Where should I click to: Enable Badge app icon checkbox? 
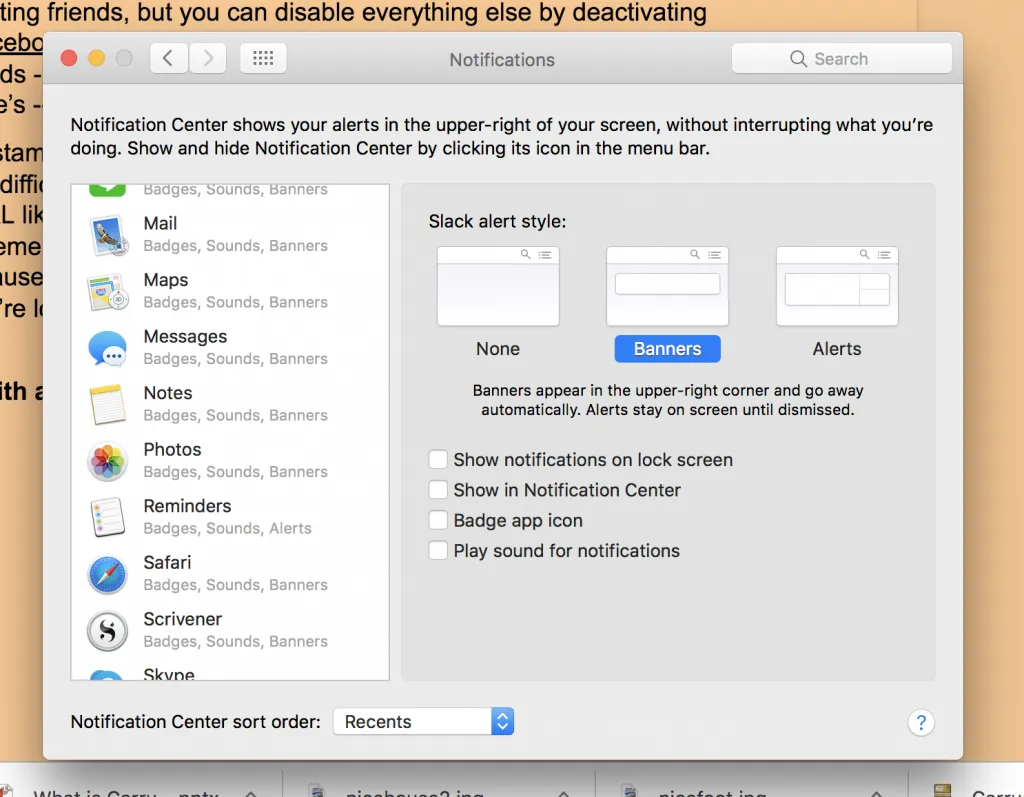pos(438,520)
